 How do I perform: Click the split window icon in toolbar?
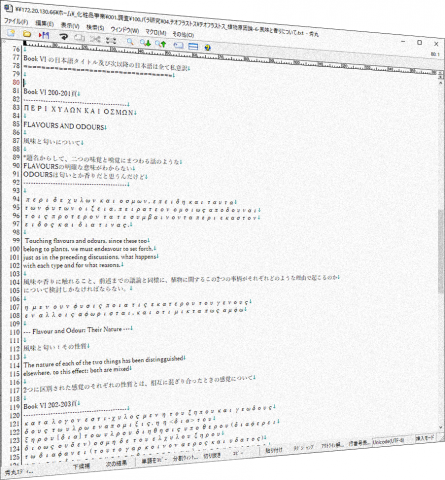point(193,46)
